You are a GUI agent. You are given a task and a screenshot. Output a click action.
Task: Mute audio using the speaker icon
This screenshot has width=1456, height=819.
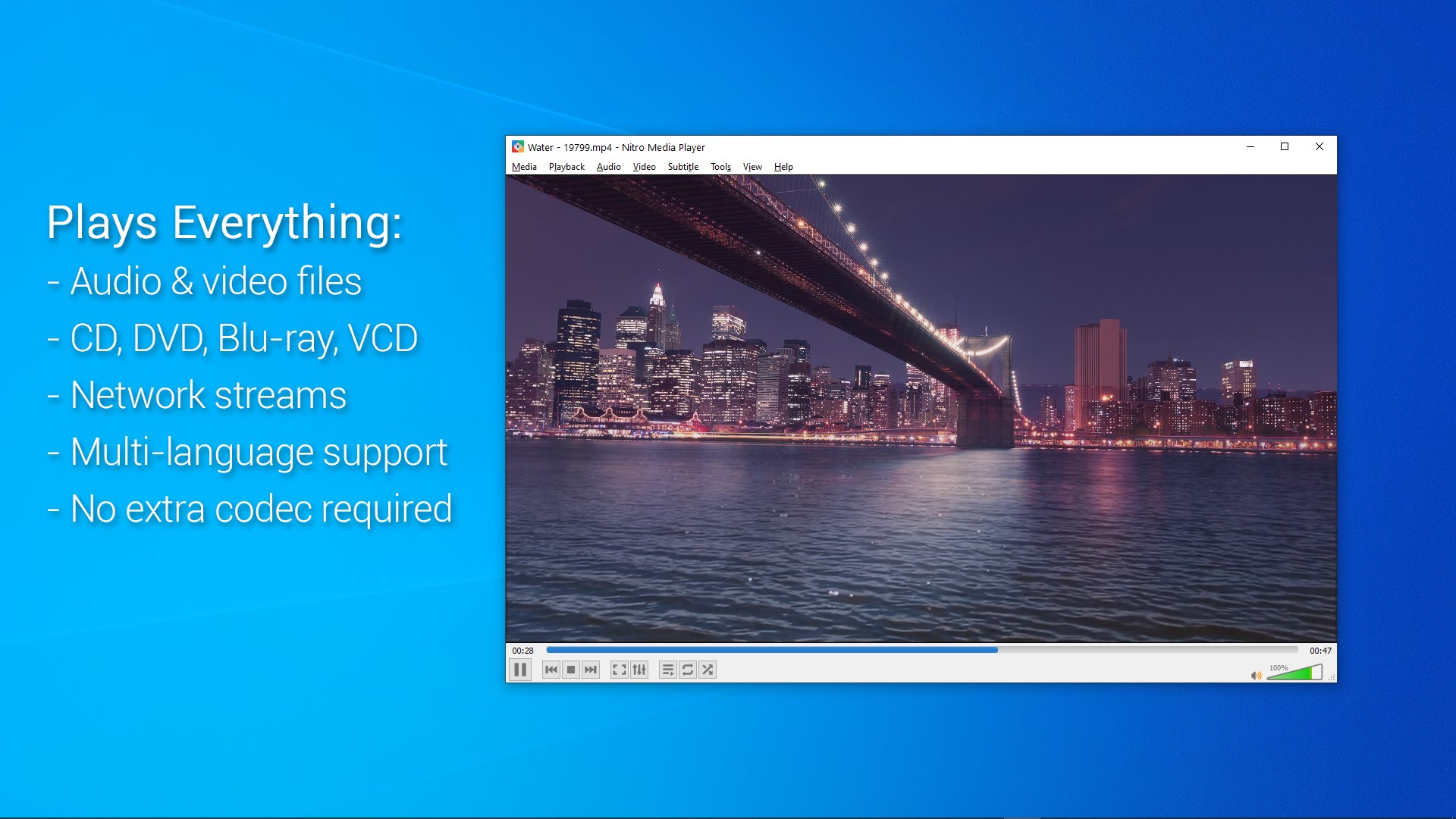(1255, 675)
